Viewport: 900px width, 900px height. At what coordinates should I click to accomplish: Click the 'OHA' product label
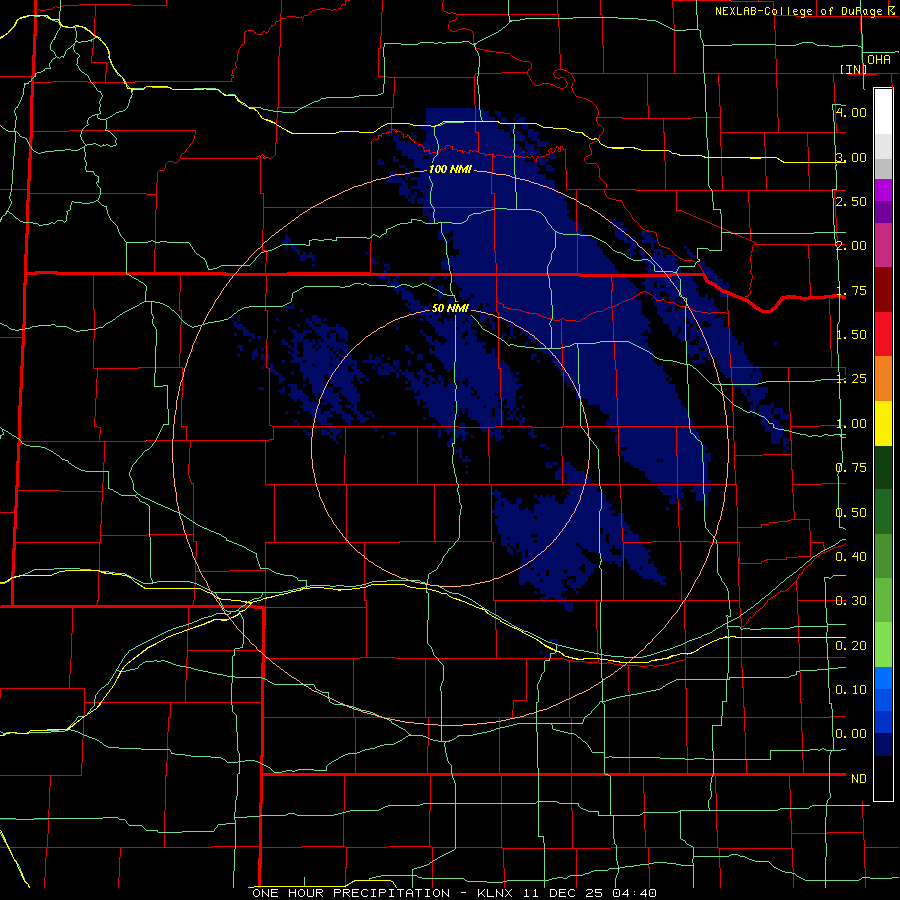click(879, 60)
